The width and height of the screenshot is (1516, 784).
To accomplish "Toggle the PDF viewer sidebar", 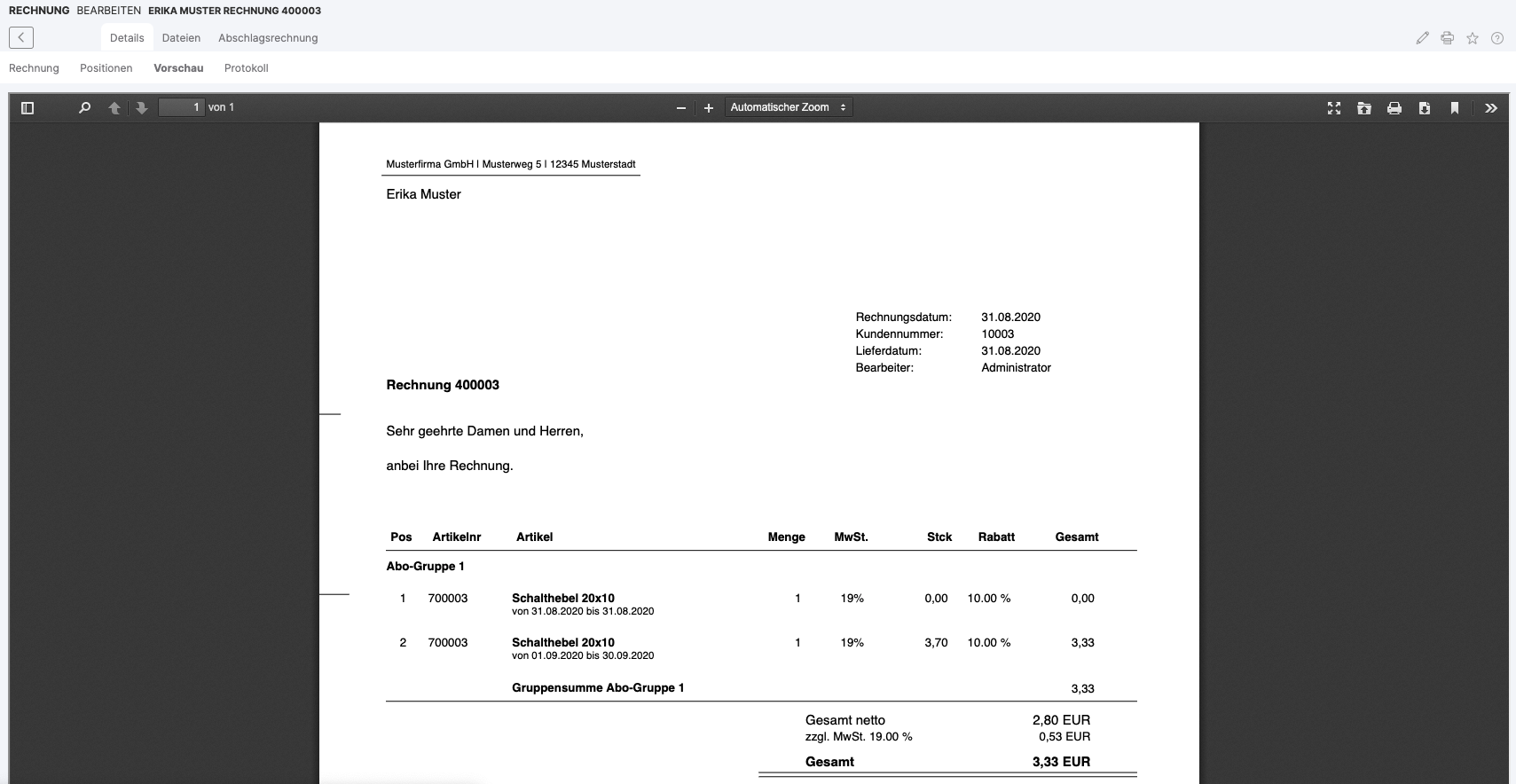I will [27, 107].
